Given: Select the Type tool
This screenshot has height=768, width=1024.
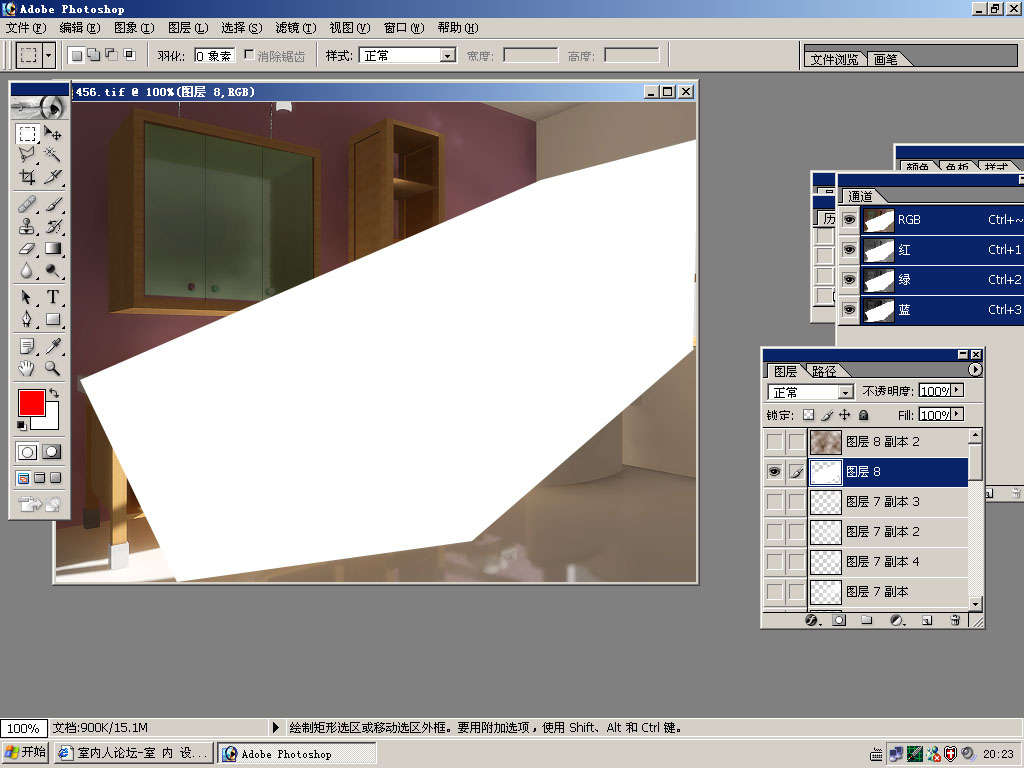Looking at the screenshot, I should [53, 297].
